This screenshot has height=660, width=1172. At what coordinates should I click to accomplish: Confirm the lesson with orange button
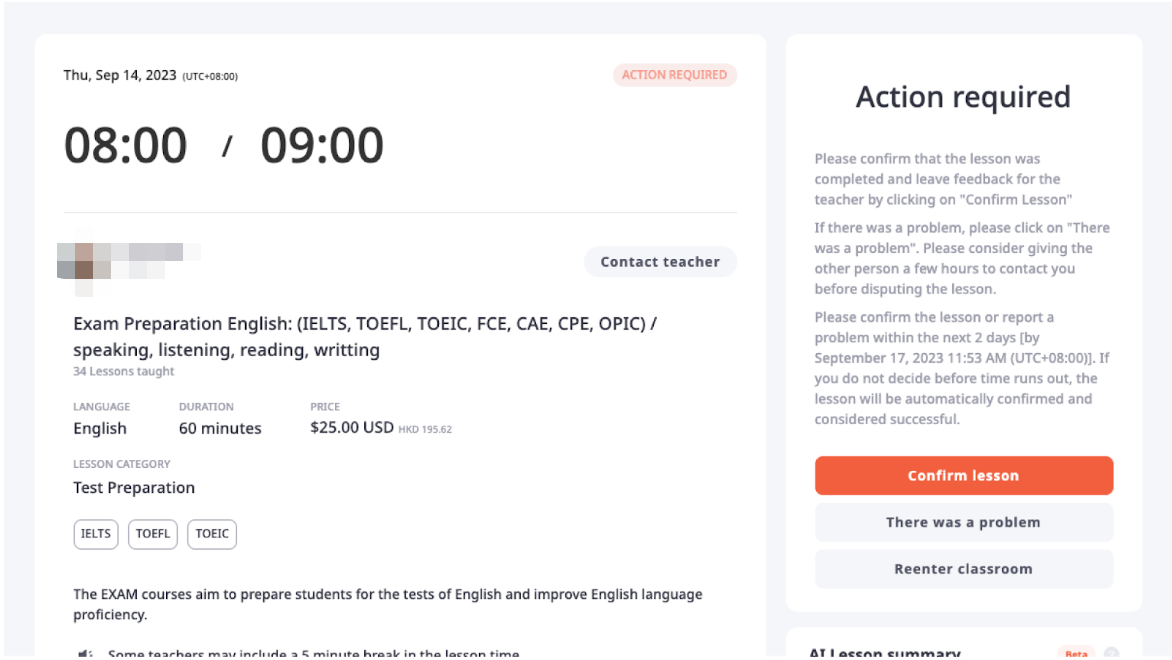tap(963, 475)
